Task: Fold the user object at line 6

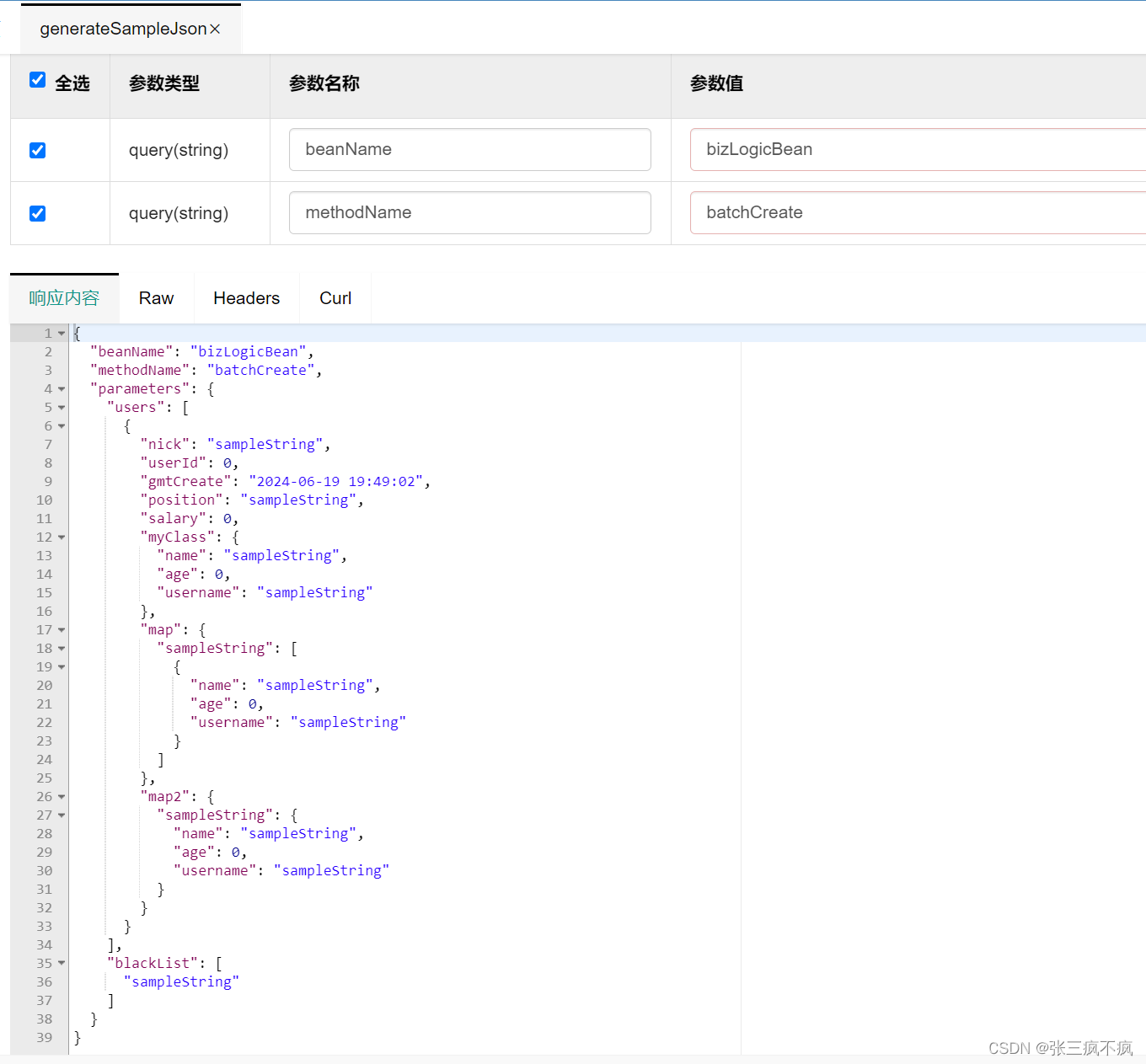Action: coord(62,426)
